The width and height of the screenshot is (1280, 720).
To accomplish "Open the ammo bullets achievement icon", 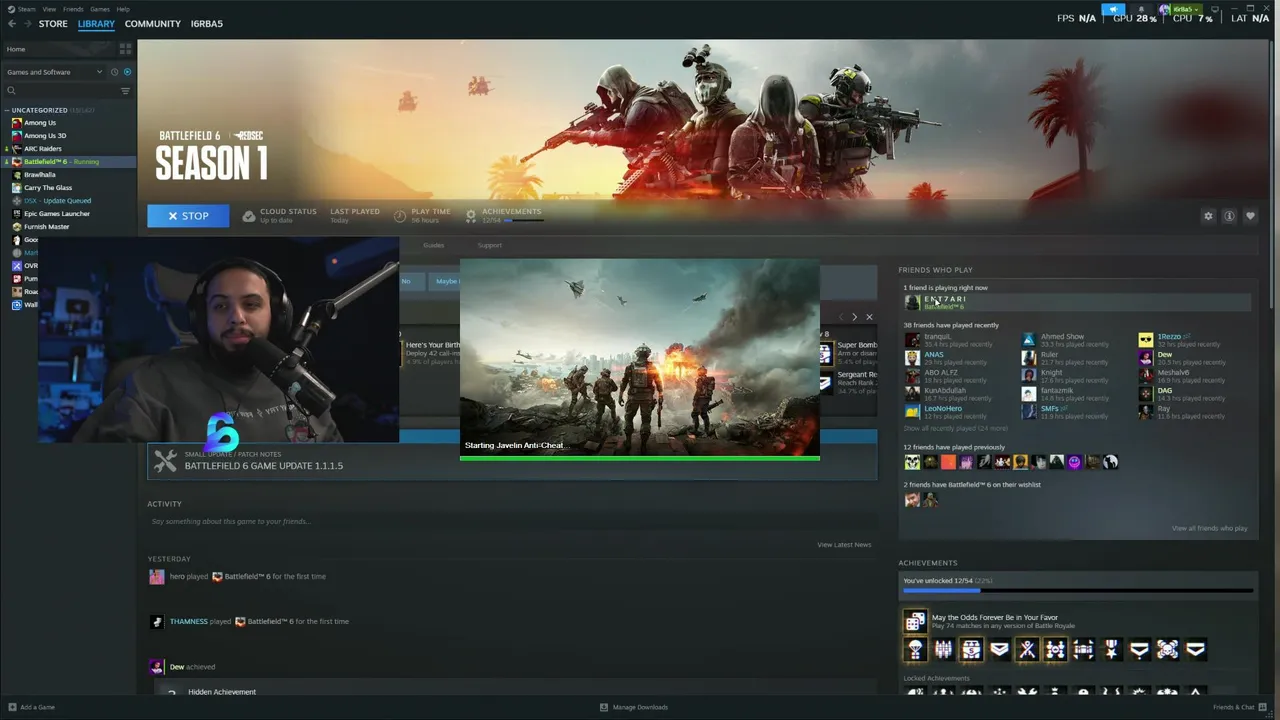I will (943, 650).
